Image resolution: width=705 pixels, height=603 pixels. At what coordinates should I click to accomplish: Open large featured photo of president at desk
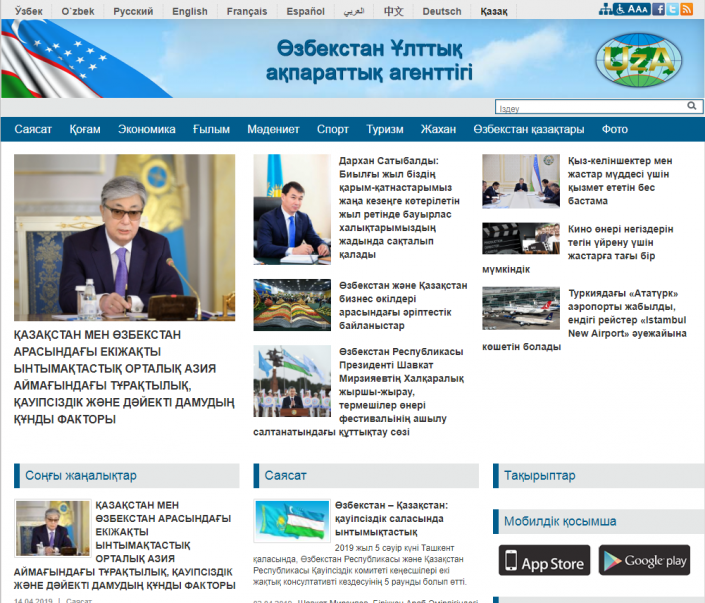[125, 237]
